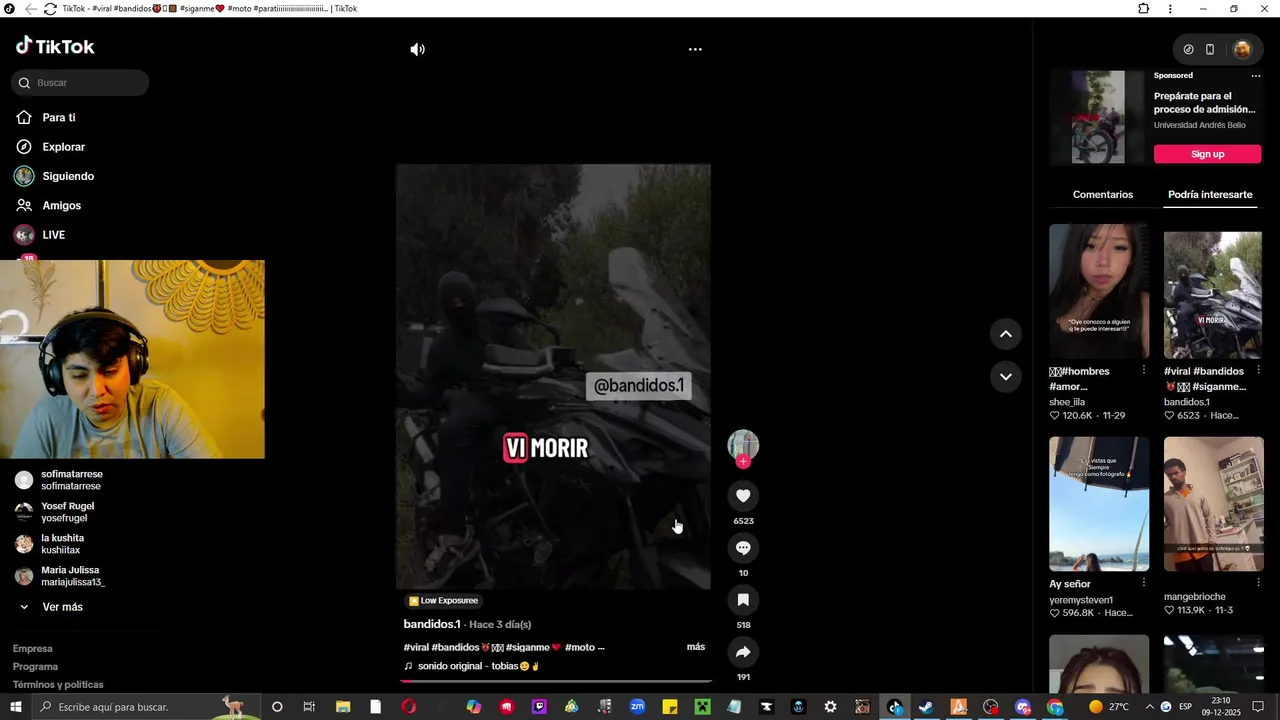
Task: Click the video progress bar
Action: coord(555,681)
